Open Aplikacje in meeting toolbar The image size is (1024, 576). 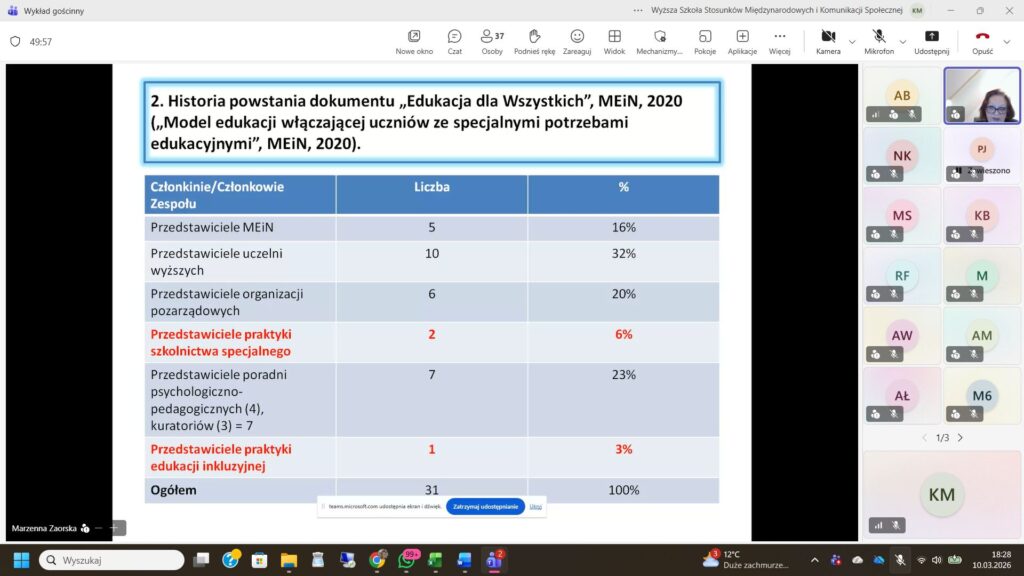pyautogui.click(x=742, y=41)
